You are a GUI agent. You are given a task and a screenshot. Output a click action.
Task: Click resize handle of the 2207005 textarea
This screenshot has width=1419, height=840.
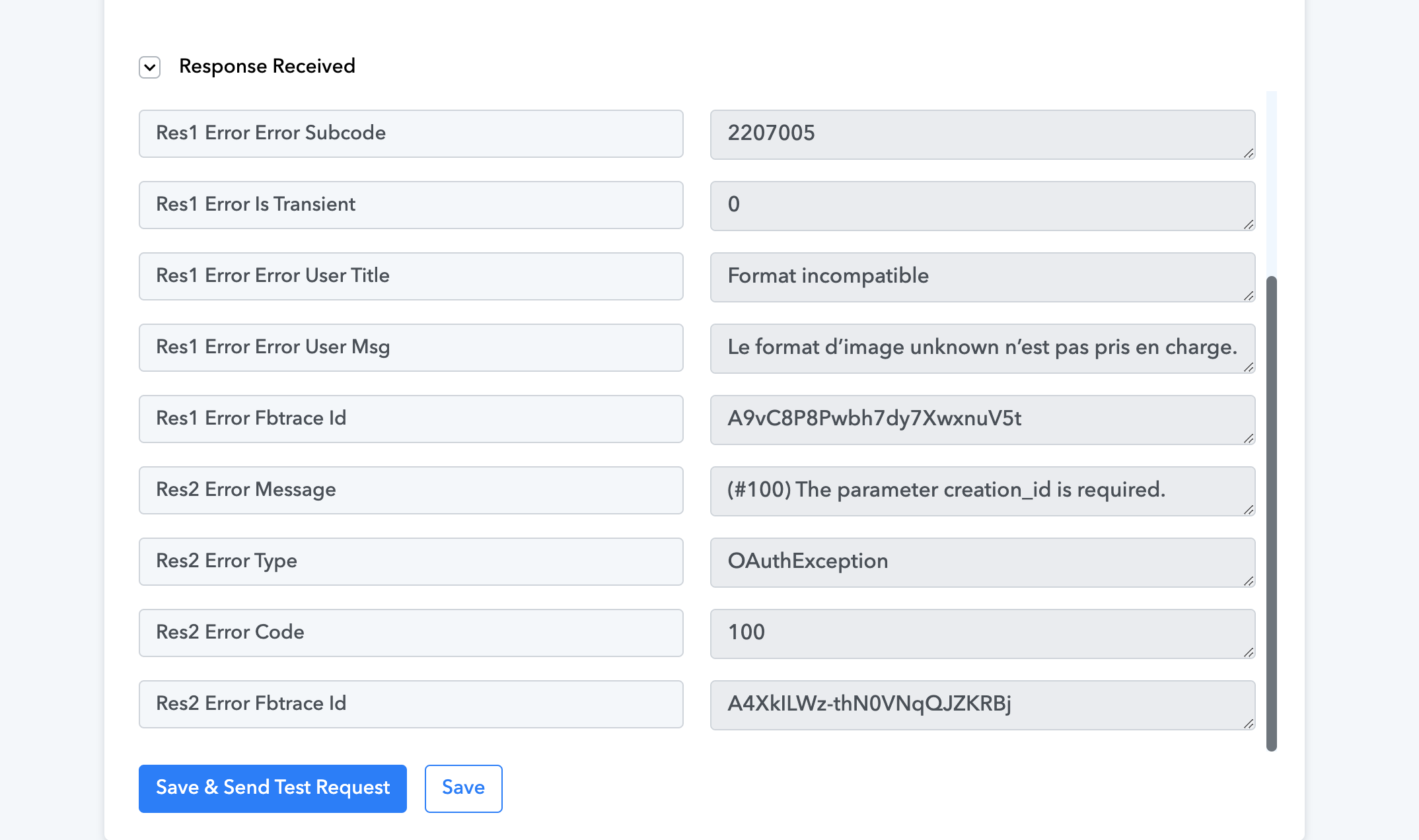coord(1249,153)
